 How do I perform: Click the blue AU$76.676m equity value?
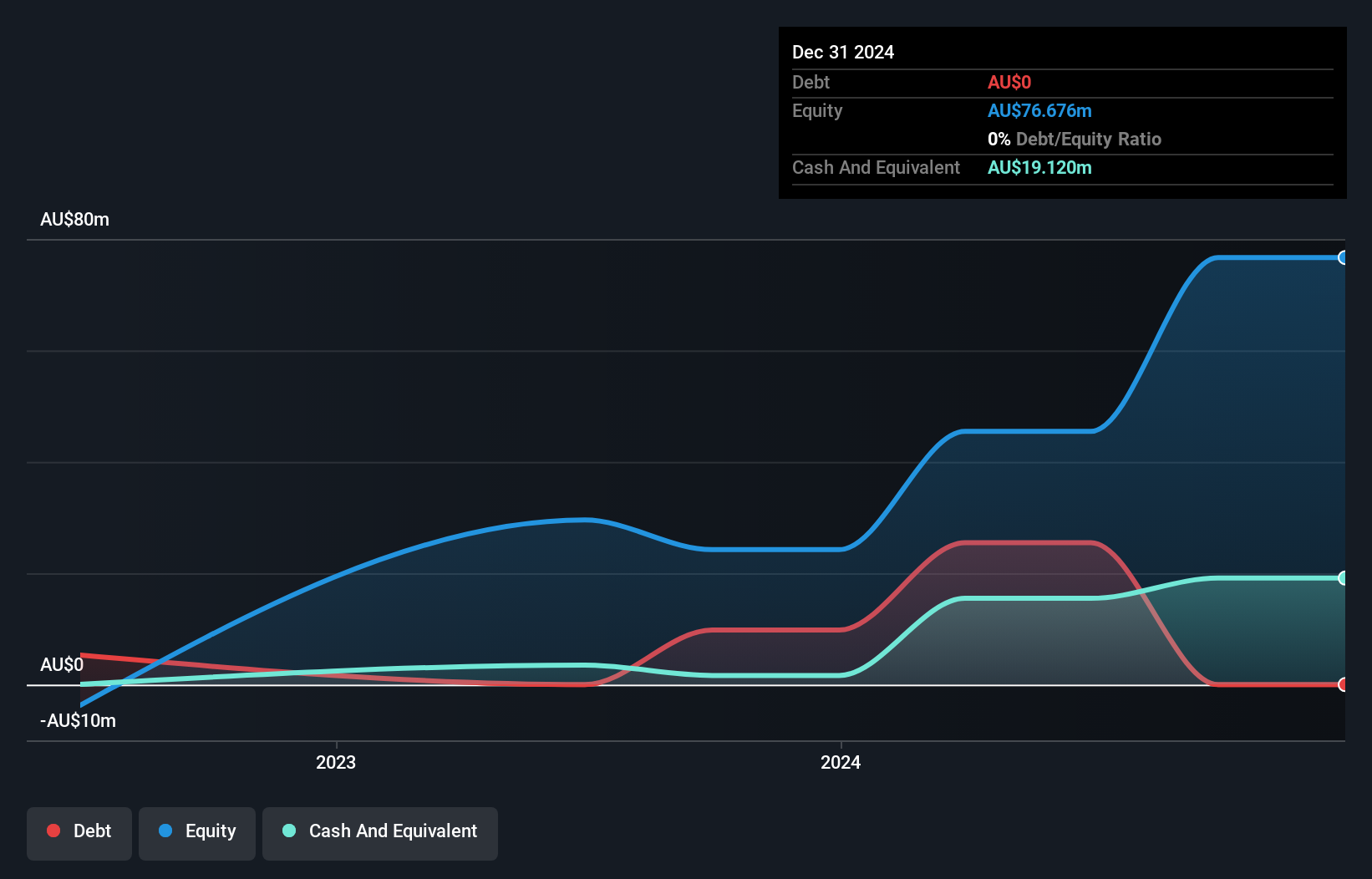(x=1040, y=110)
